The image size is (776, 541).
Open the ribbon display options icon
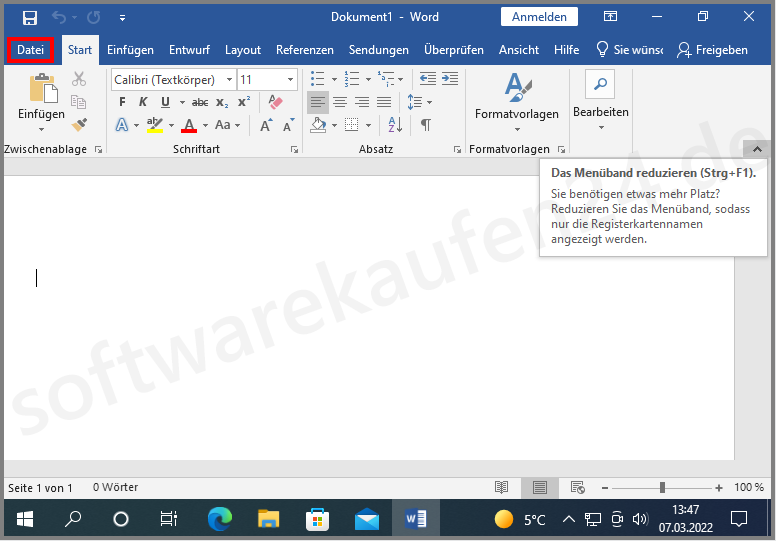click(x=610, y=17)
